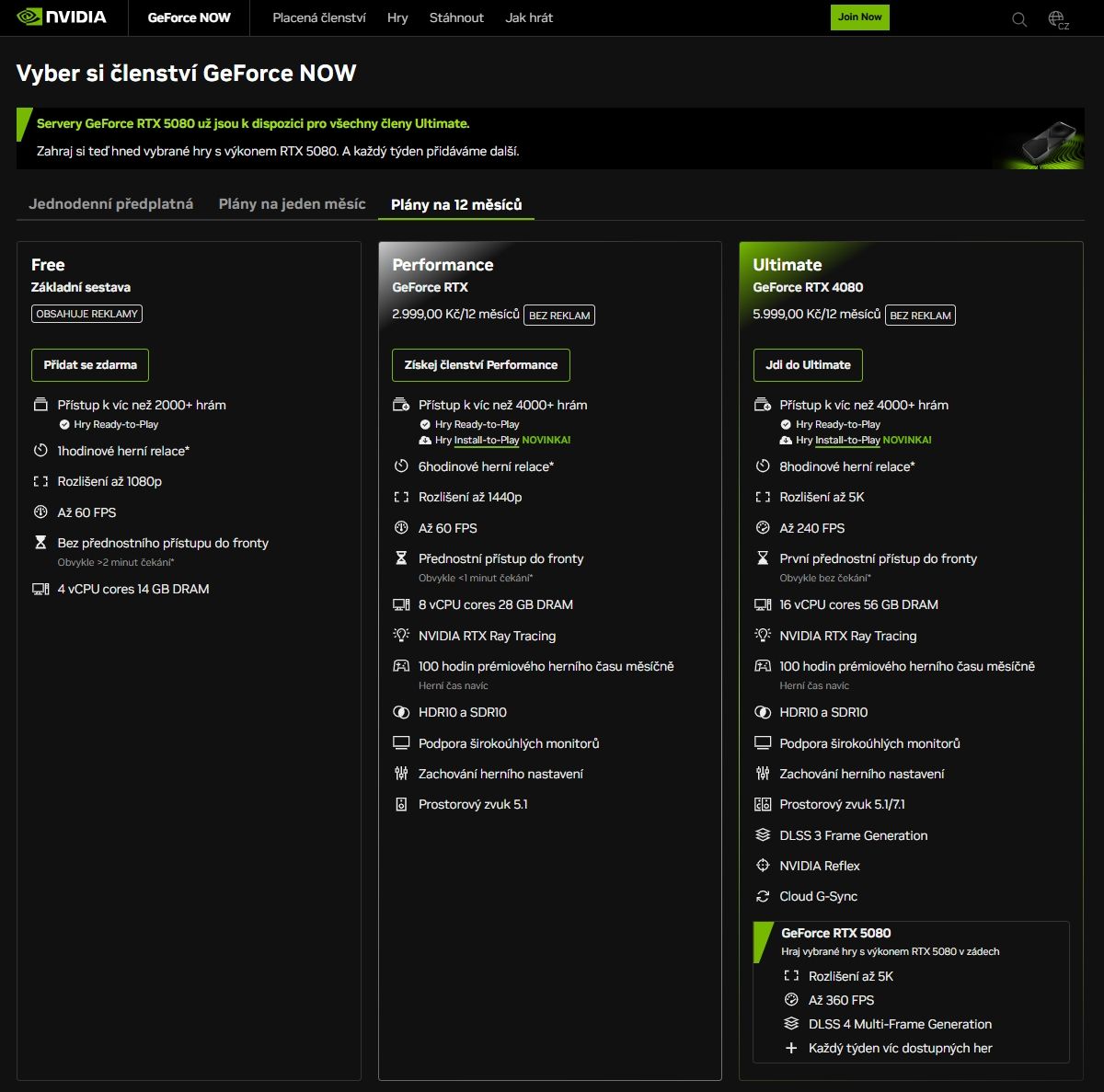
Task: Click the Free plan hourglass queue icon
Action: pos(40,543)
